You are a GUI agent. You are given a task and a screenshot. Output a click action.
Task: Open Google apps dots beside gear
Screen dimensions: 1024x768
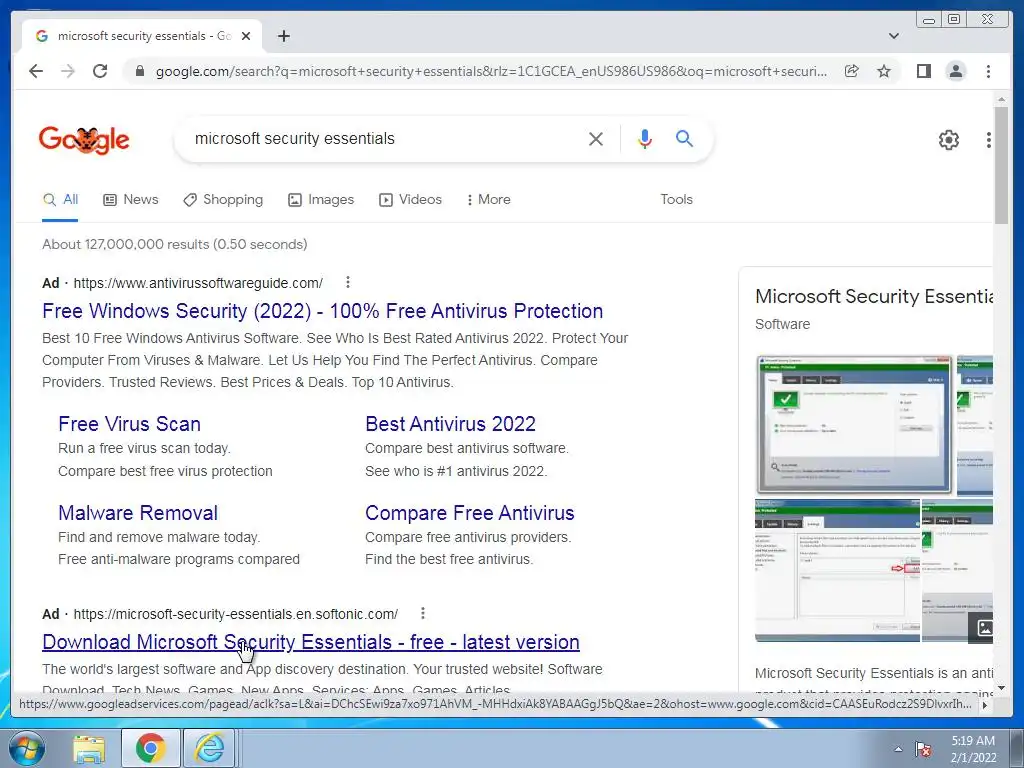coord(989,139)
